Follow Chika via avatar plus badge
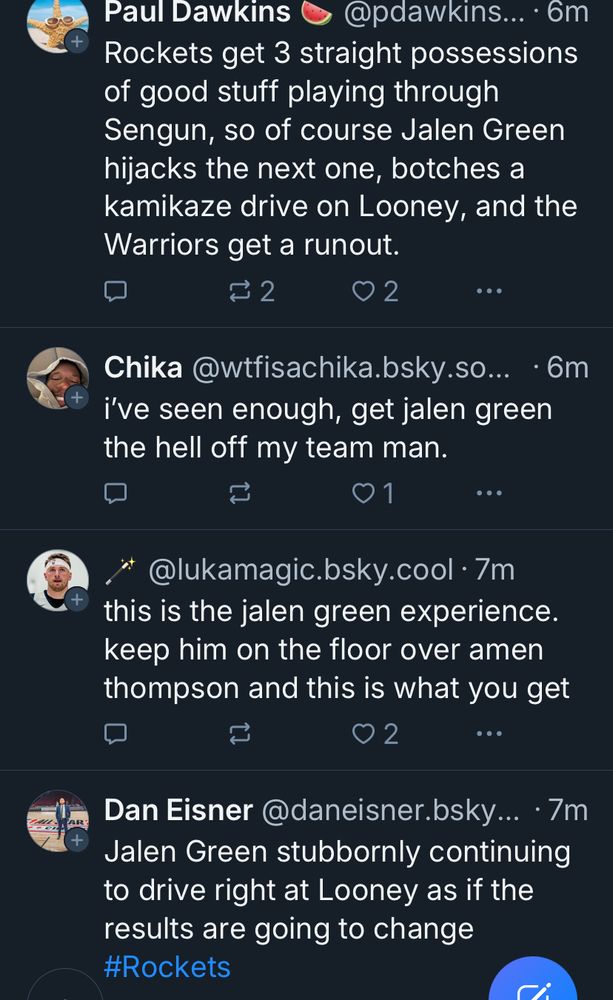This screenshot has width=613, height=1000. (x=77, y=398)
